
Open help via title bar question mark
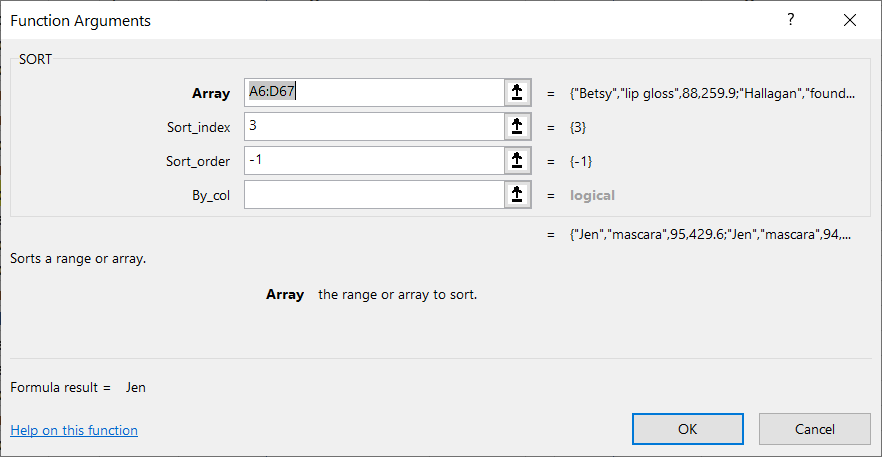(x=790, y=20)
